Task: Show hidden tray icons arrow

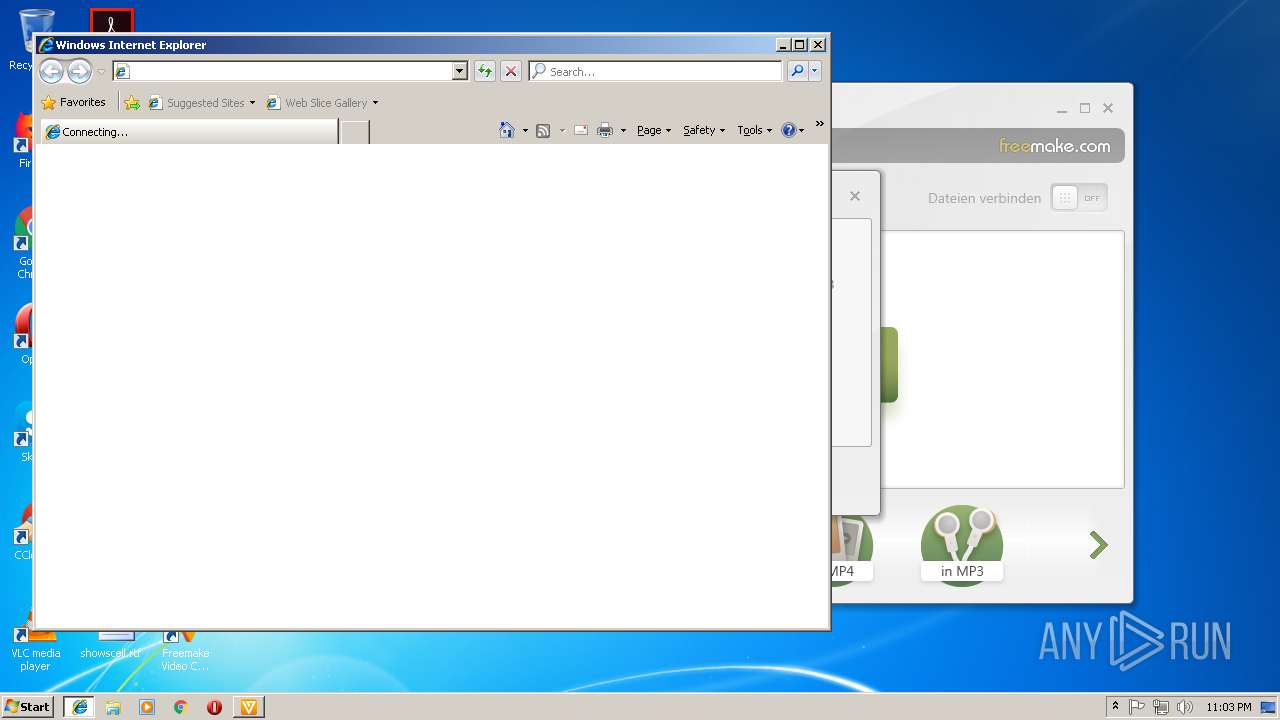Action: [x=1115, y=707]
